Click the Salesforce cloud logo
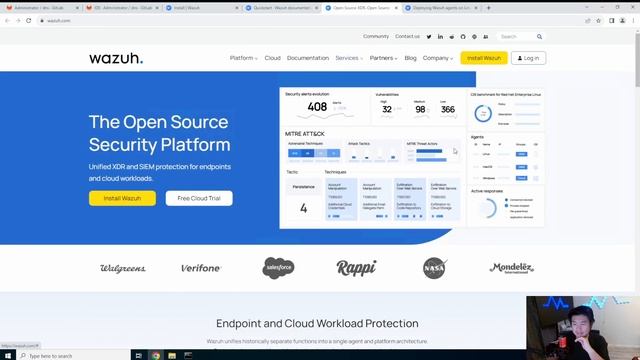The image size is (640, 360). click(278, 268)
